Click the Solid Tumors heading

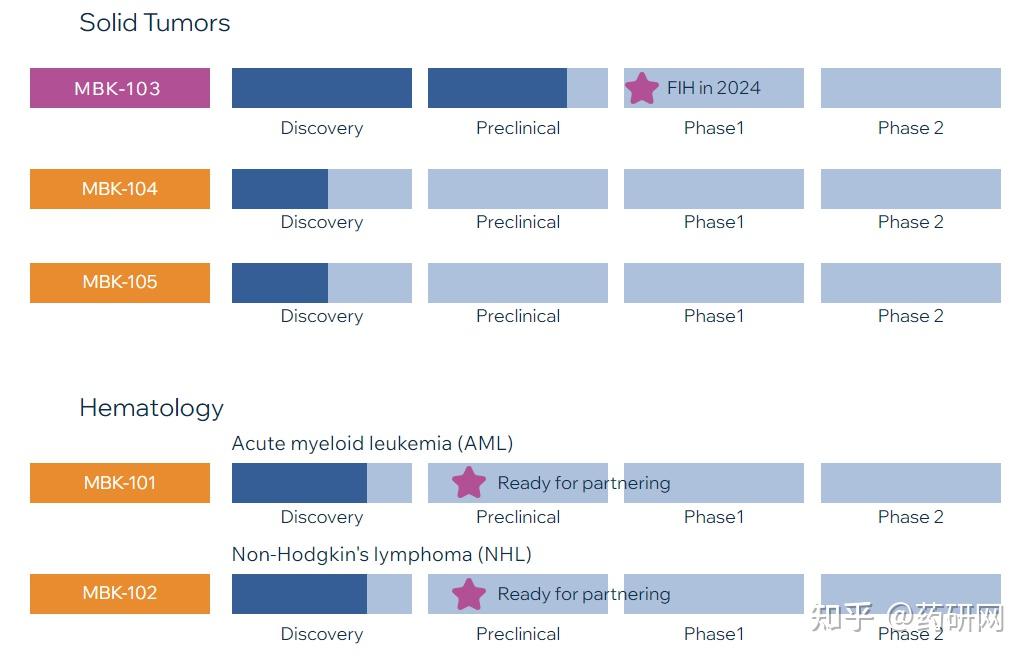[154, 23]
